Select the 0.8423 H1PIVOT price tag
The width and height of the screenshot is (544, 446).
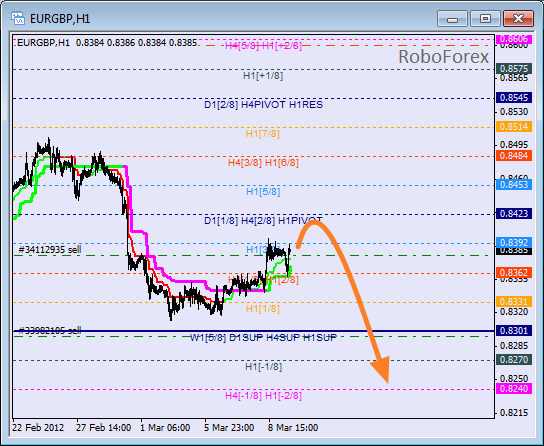coord(514,213)
